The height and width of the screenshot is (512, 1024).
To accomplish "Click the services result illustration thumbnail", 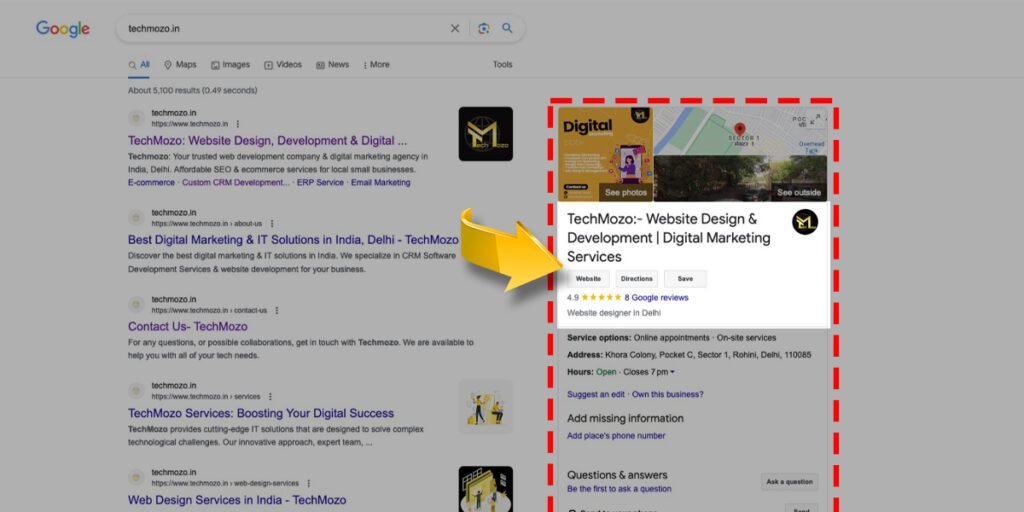I will (486, 407).
